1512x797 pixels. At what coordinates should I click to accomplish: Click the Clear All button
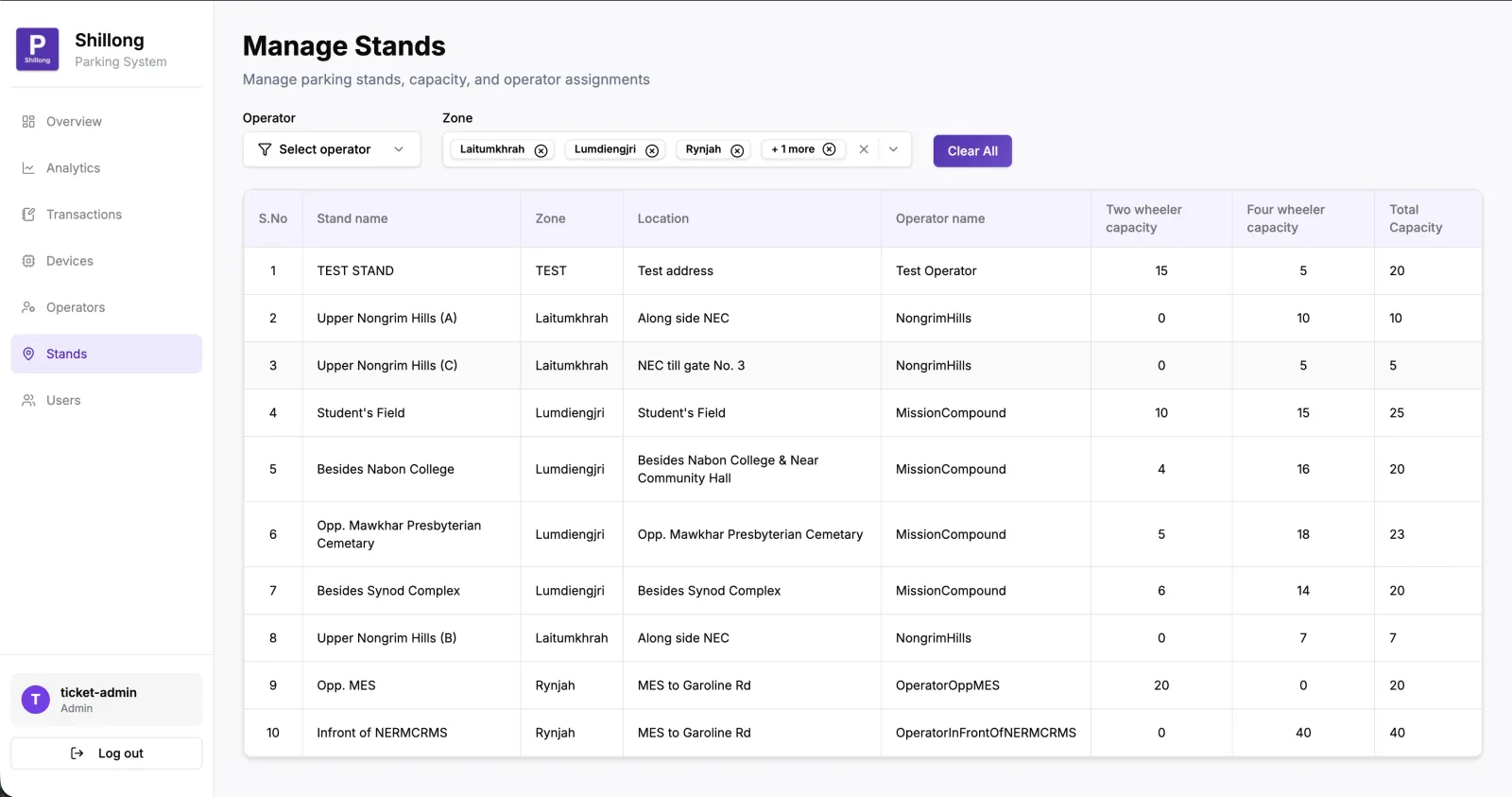(x=972, y=151)
